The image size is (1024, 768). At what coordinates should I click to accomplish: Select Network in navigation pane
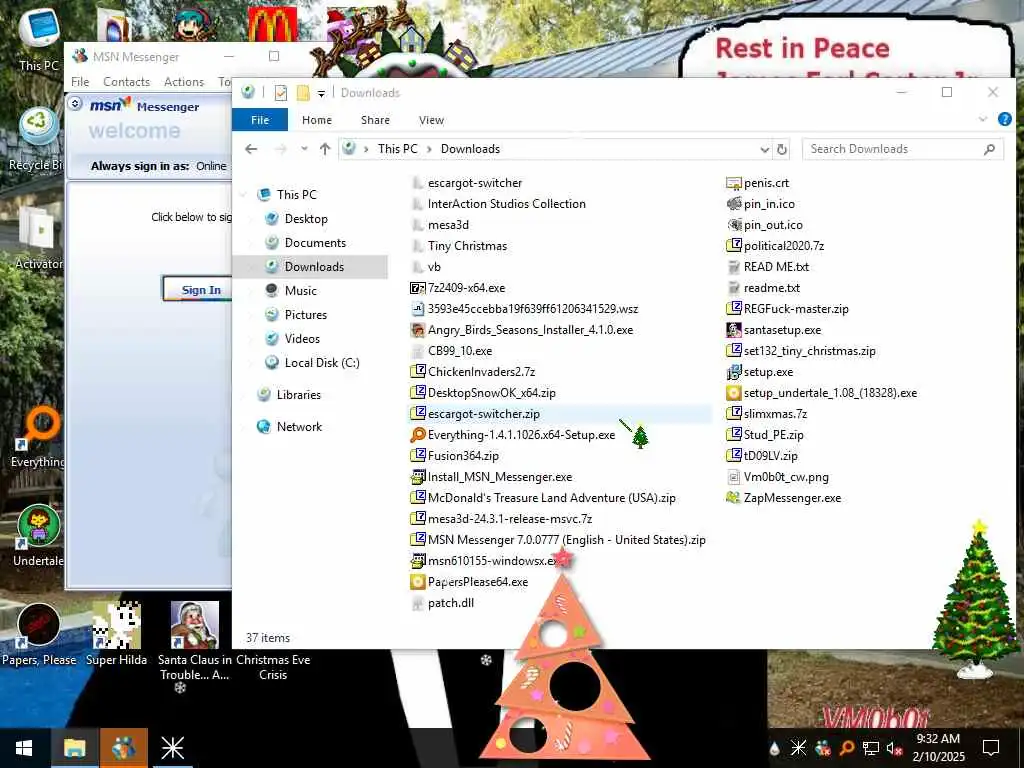coord(298,426)
